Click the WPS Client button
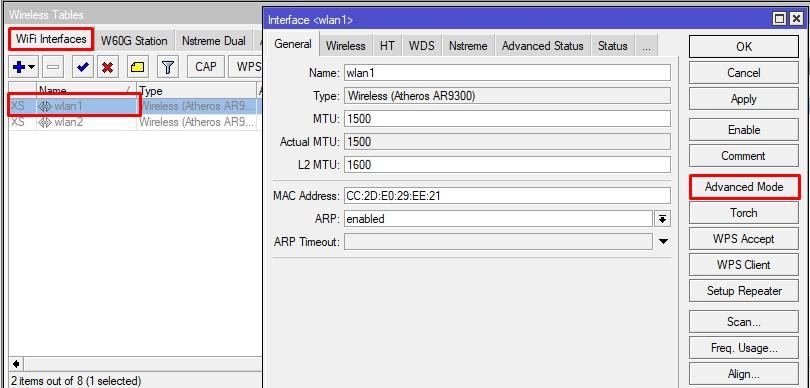 [x=744, y=265]
